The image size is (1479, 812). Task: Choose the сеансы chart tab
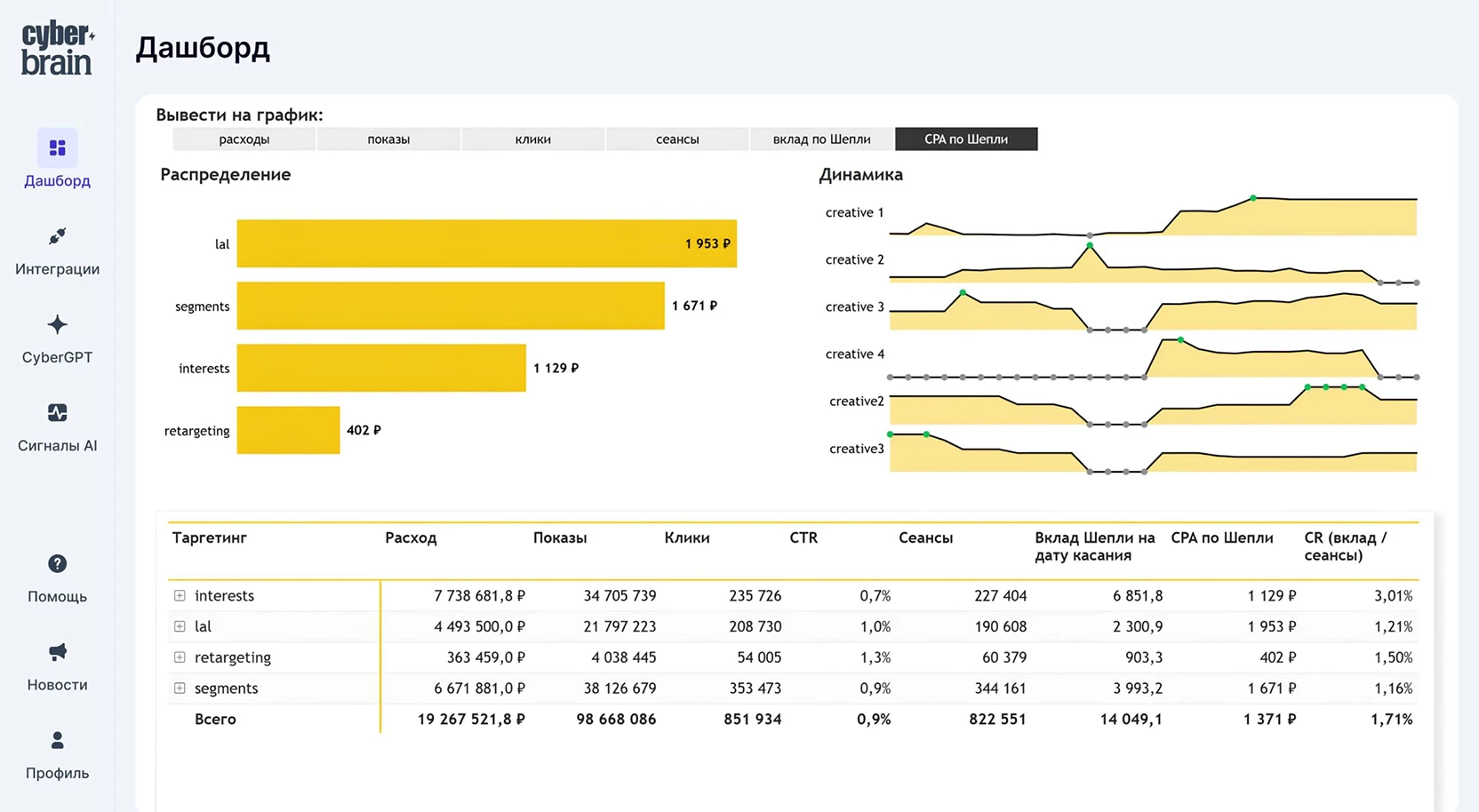[x=677, y=139]
